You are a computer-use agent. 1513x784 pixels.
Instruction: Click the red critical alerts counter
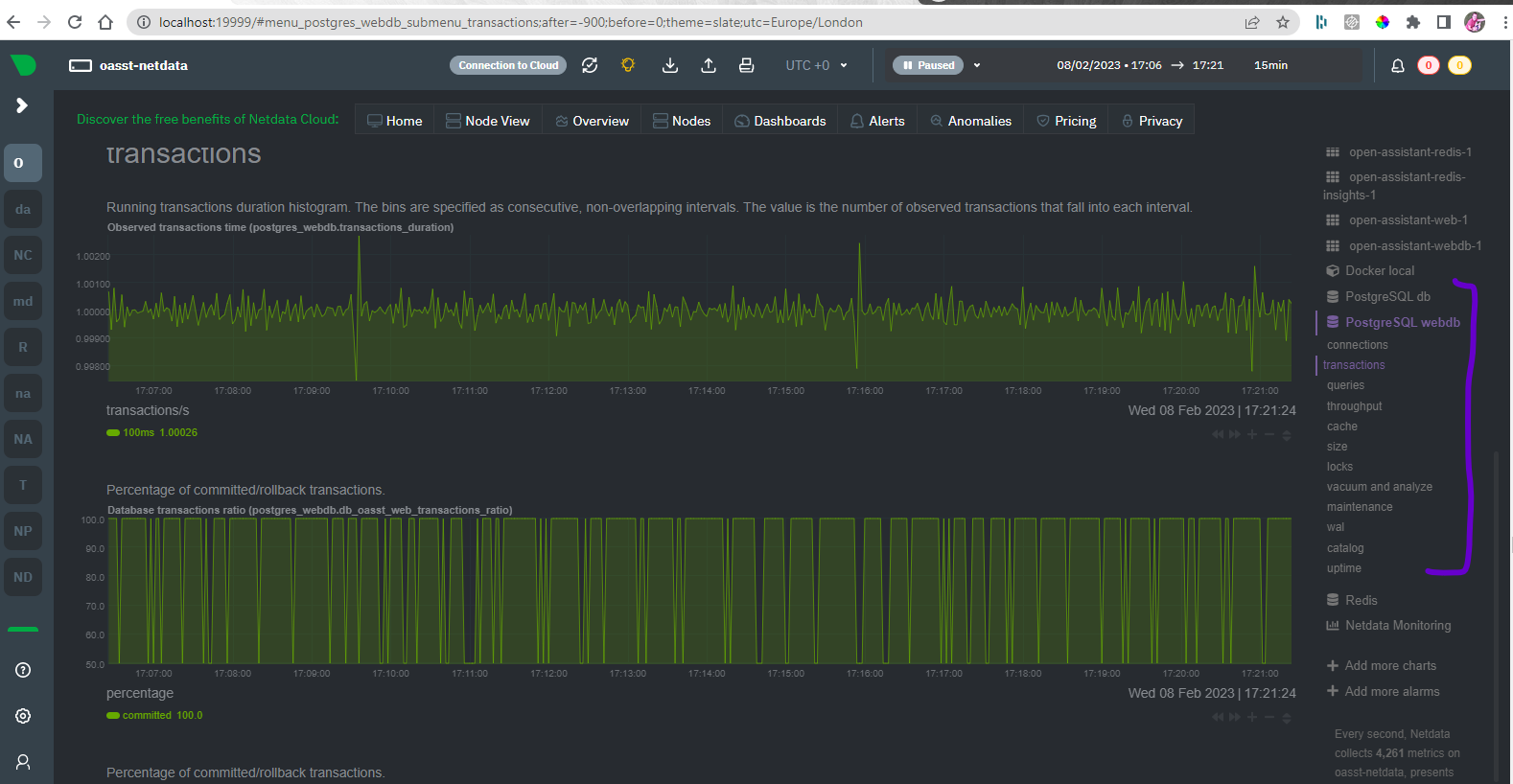(x=1429, y=65)
